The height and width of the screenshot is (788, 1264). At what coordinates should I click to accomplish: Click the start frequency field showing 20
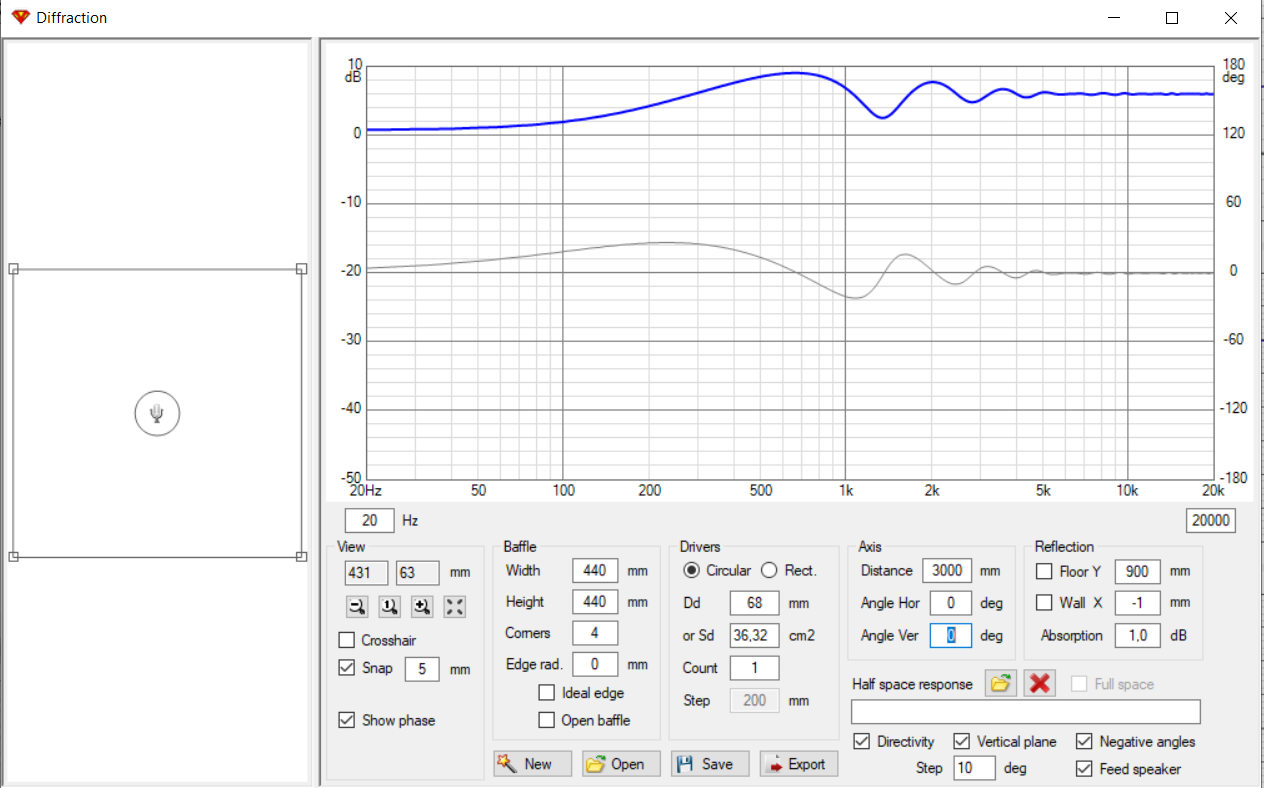(370, 520)
